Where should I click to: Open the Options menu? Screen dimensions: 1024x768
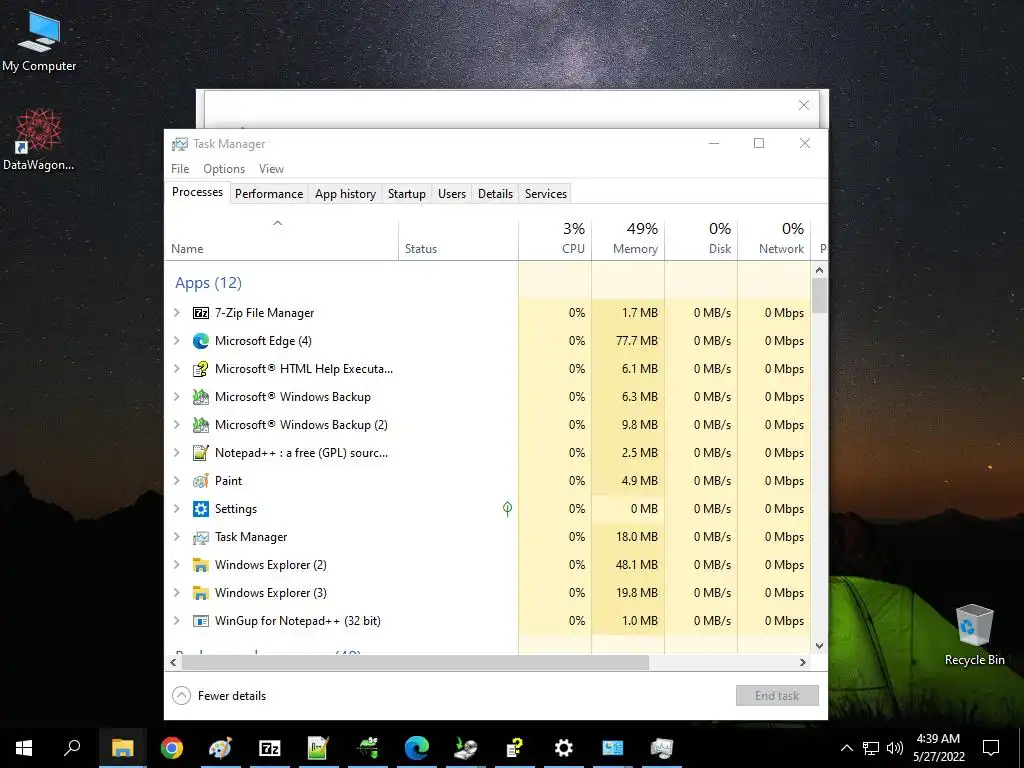coord(224,168)
